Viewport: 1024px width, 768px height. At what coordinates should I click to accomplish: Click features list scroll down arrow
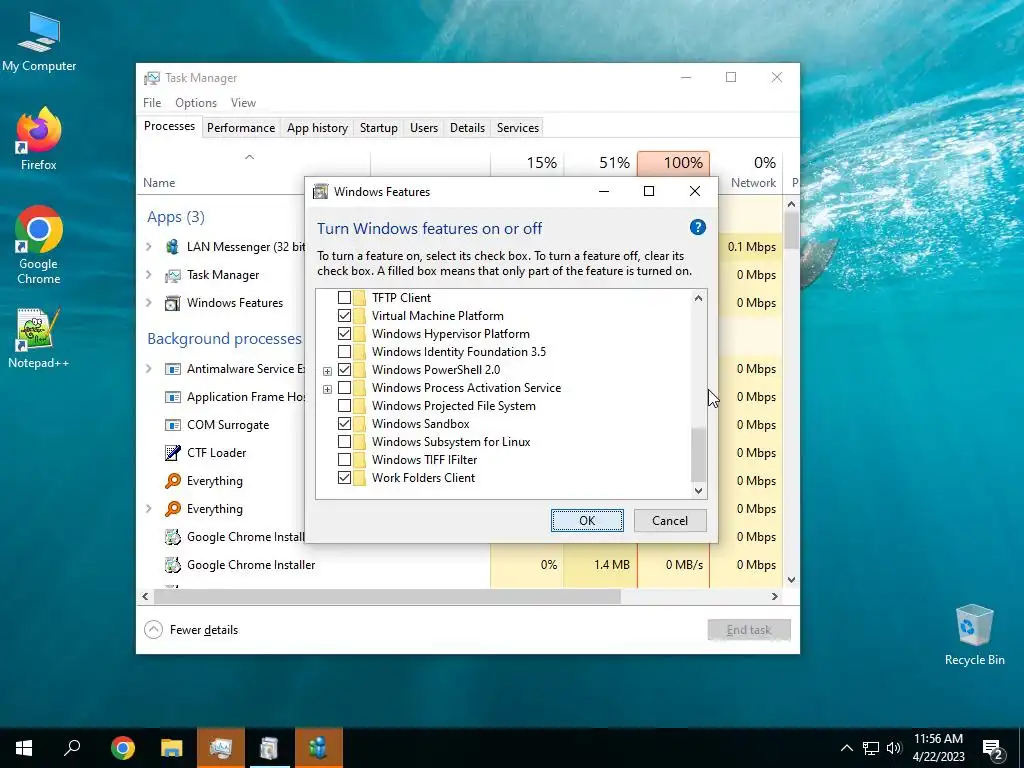coord(698,490)
